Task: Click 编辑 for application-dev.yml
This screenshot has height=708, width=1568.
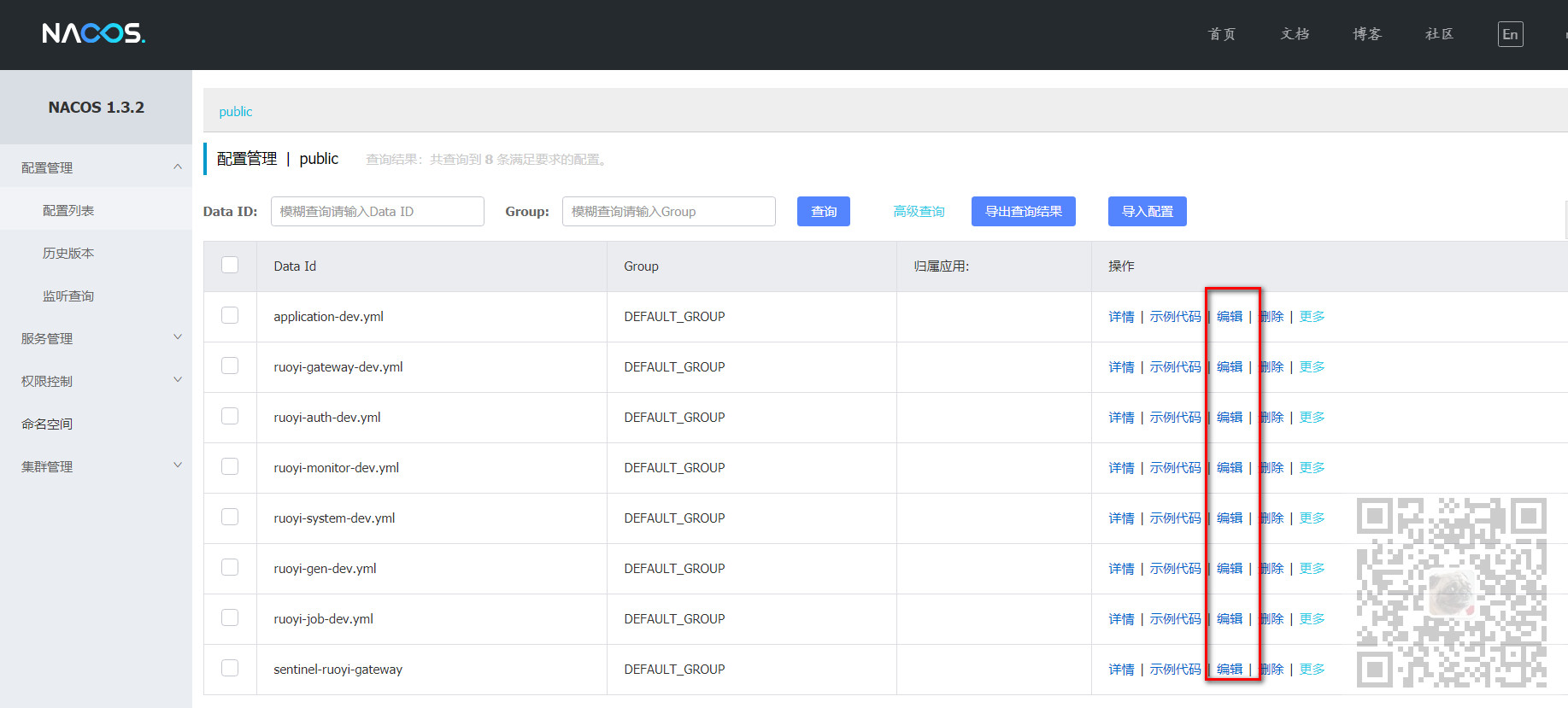Action: [1230, 317]
